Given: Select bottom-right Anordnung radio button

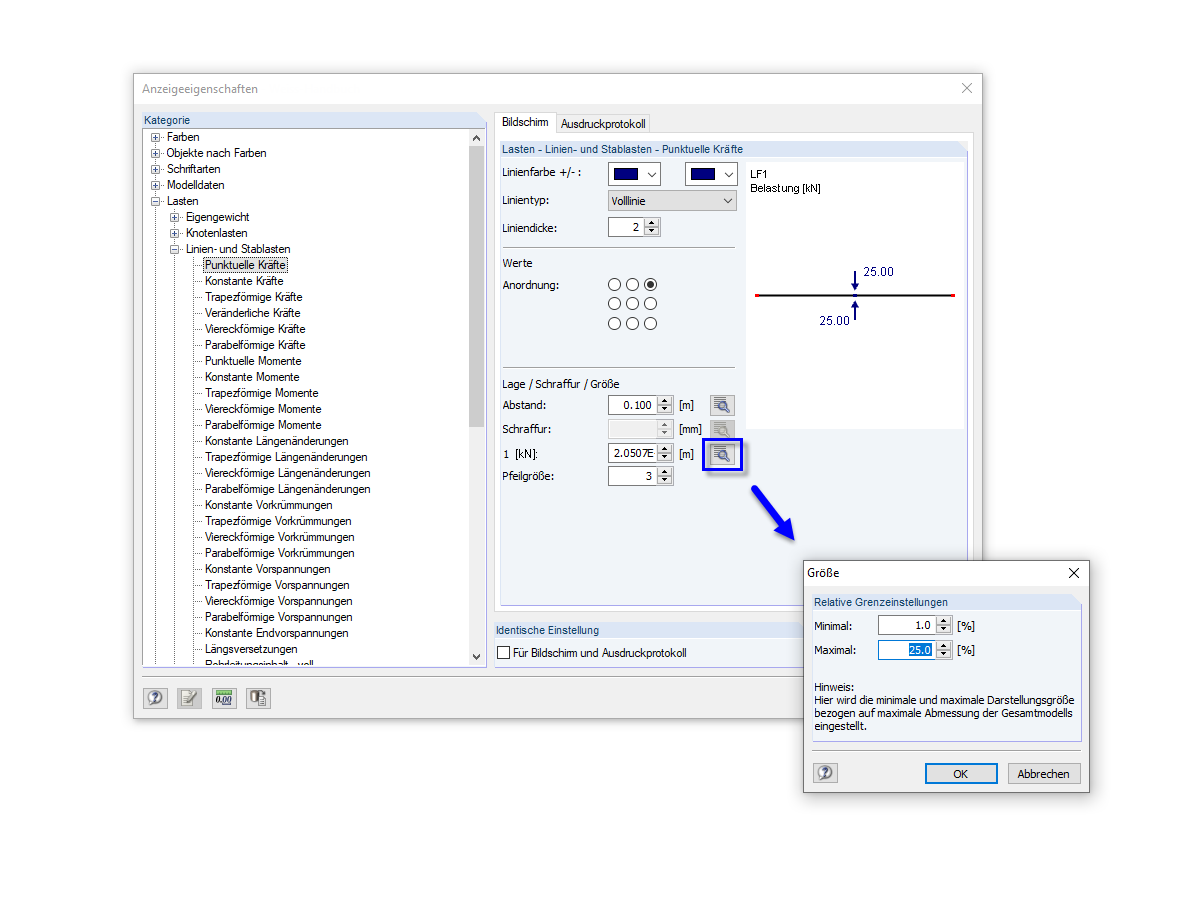Looking at the screenshot, I should (650, 323).
